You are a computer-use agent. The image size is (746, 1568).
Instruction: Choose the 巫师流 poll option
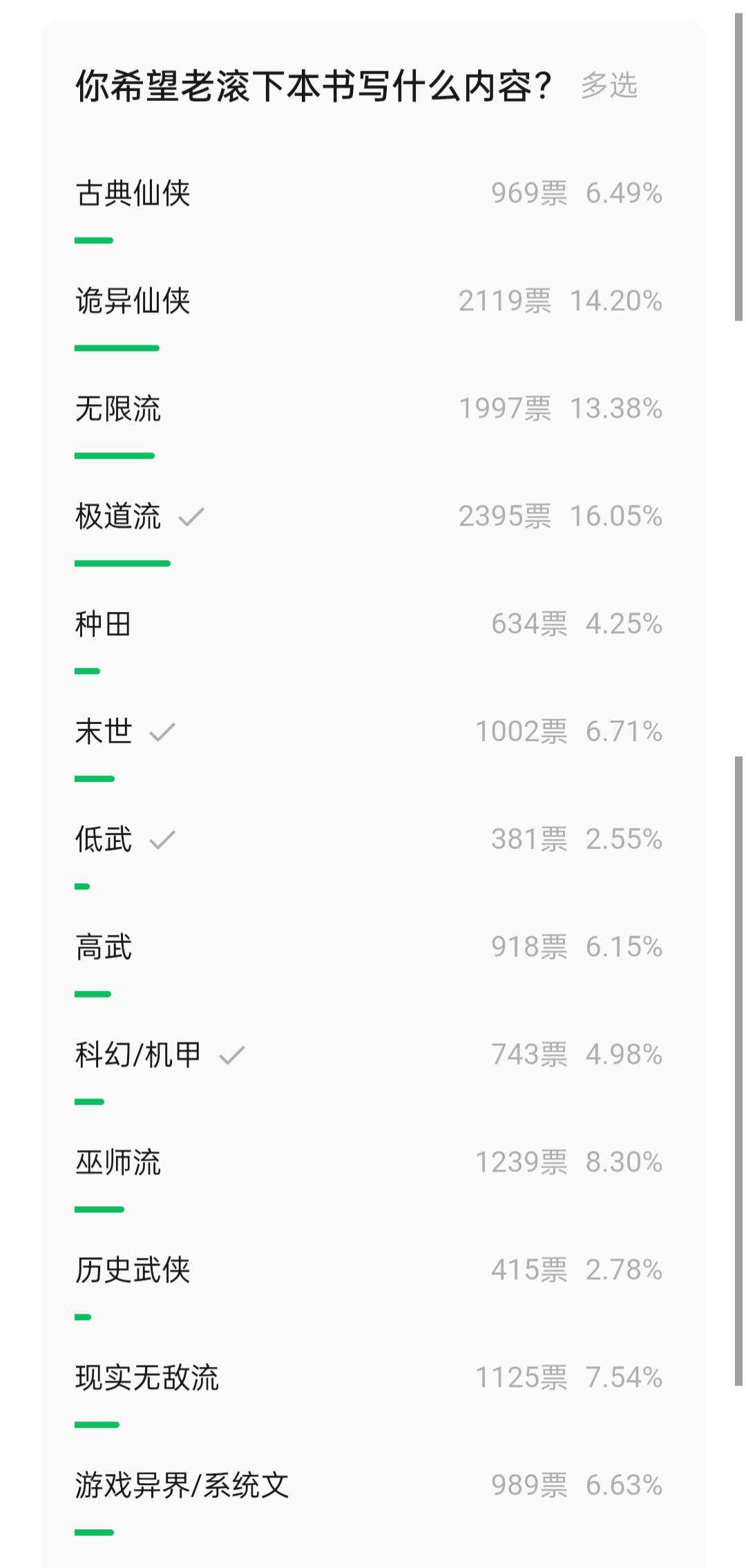click(118, 1163)
